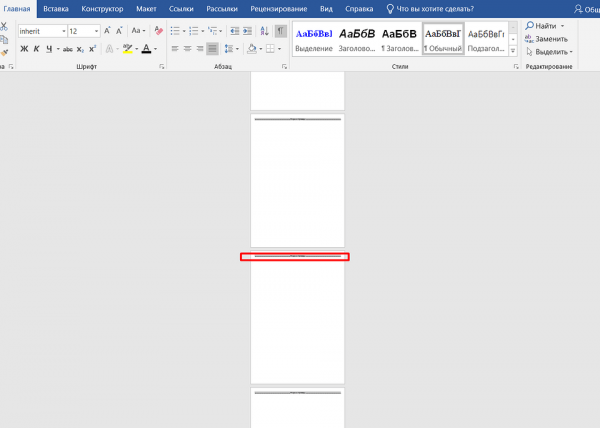Click the Format Painter brush icon
Image resolution: width=600 pixels, height=428 pixels.
click(4, 52)
